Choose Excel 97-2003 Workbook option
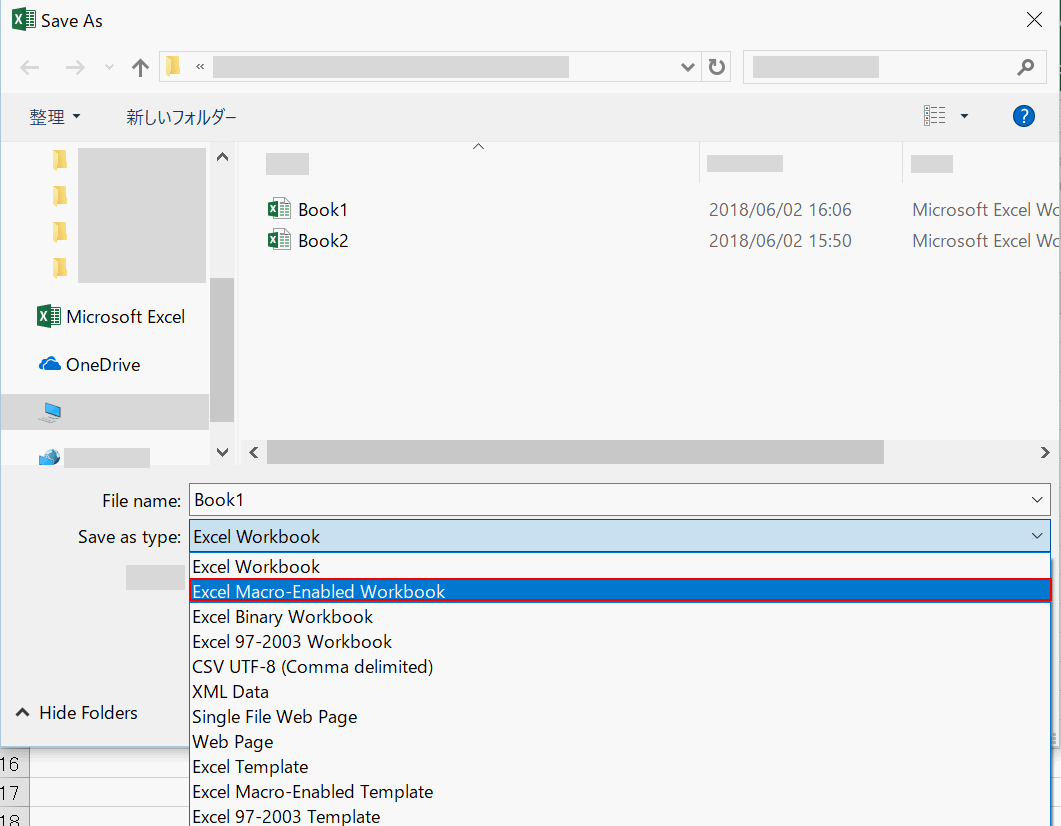 (620, 641)
